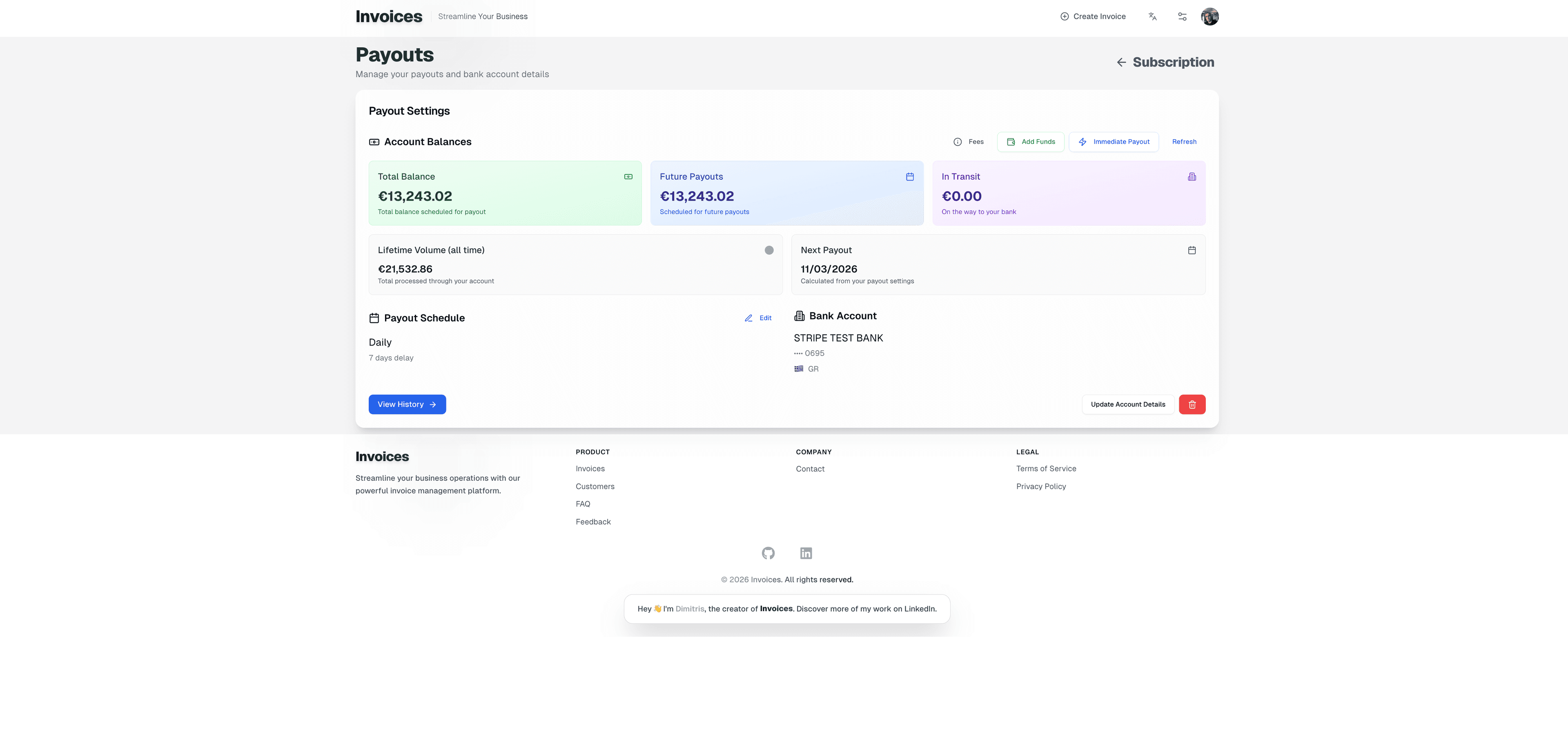Click the lightning icon on Immediate Payout
This screenshot has width=1568, height=752.
[1083, 141]
